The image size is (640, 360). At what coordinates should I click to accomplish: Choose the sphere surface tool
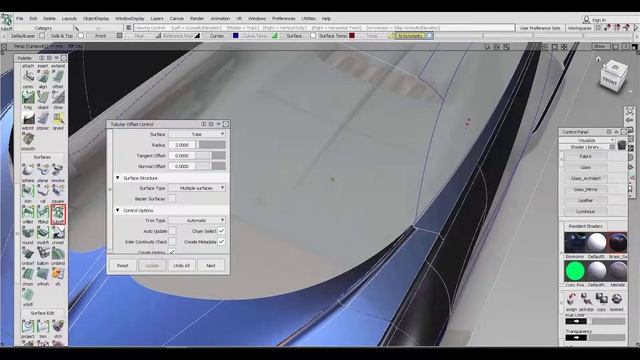click(28, 169)
